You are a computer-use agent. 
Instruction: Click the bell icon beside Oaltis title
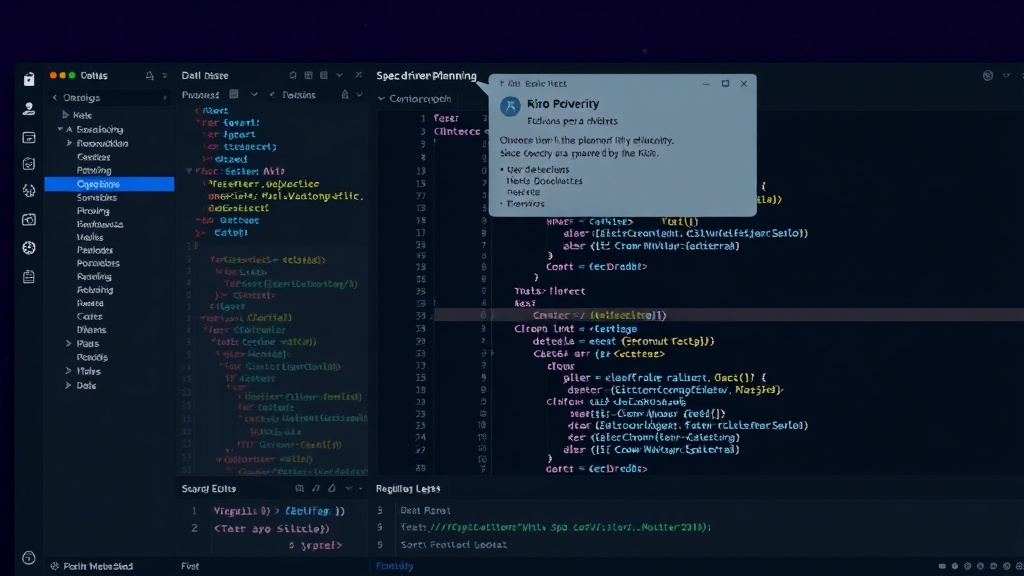click(x=150, y=76)
